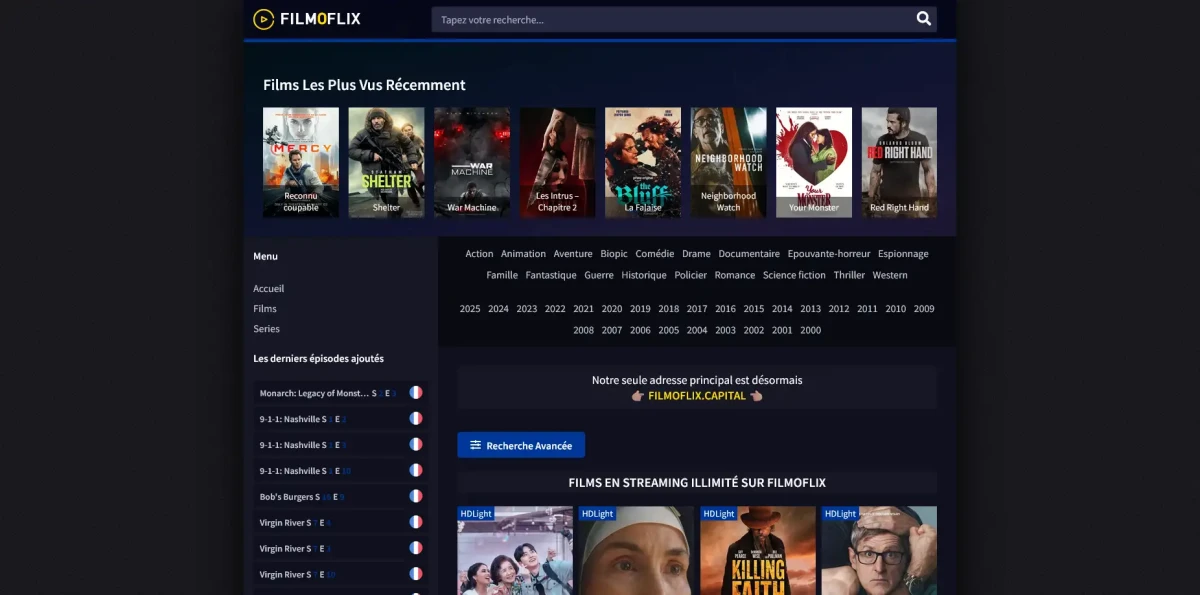
Task: Filter by Action genre
Action: (x=479, y=254)
